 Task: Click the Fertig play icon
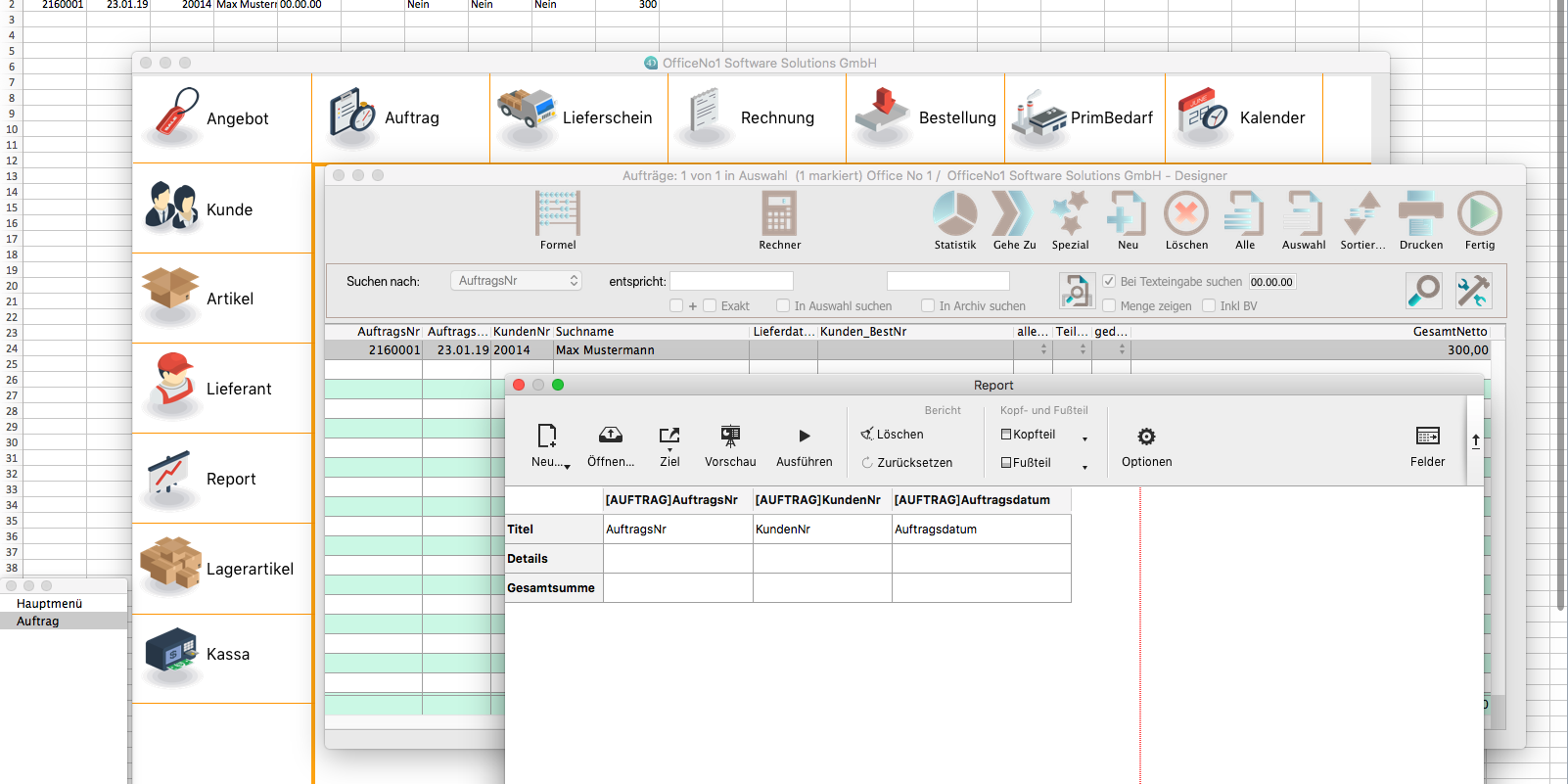pos(1480,220)
